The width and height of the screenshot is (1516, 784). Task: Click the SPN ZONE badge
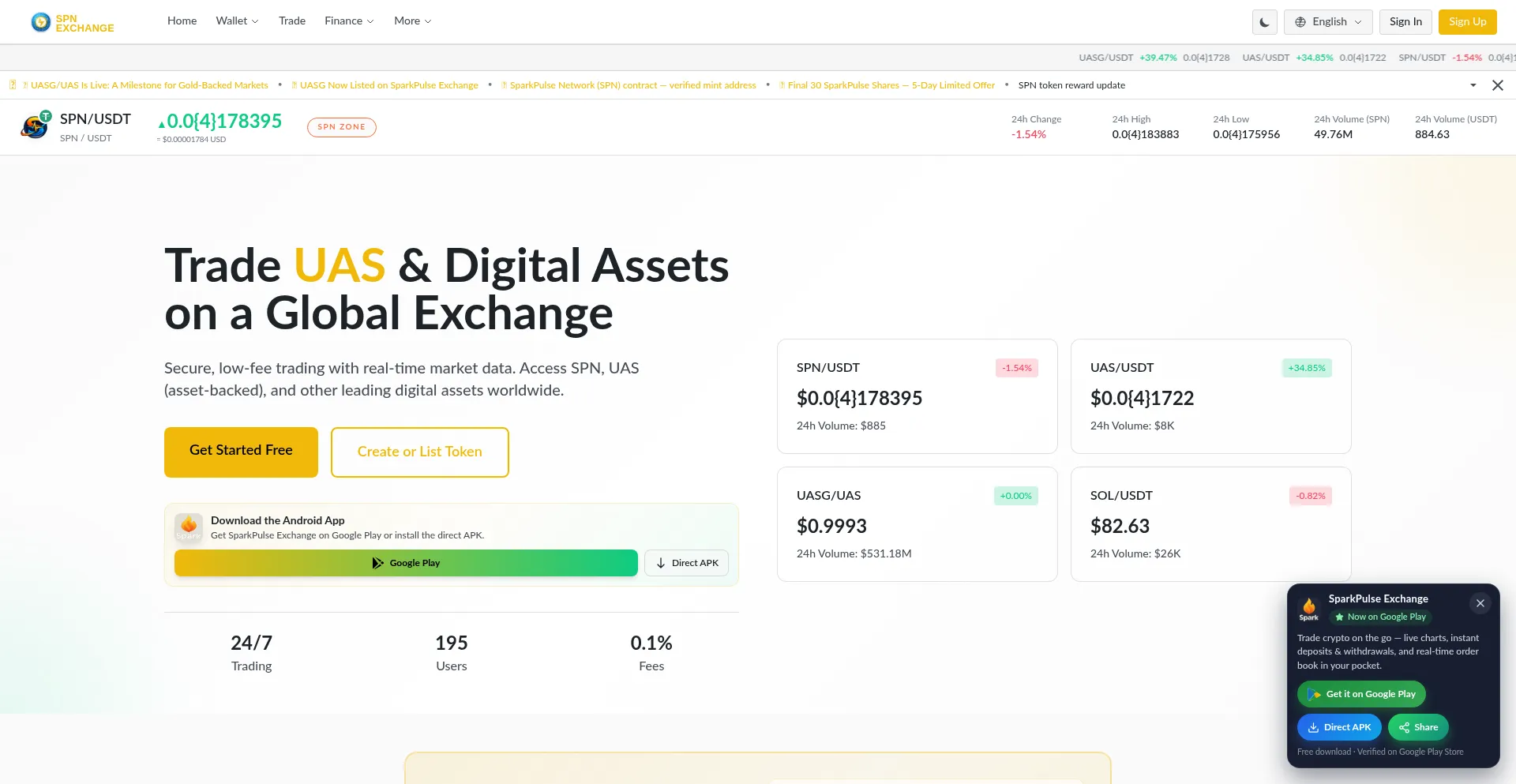pos(341,127)
